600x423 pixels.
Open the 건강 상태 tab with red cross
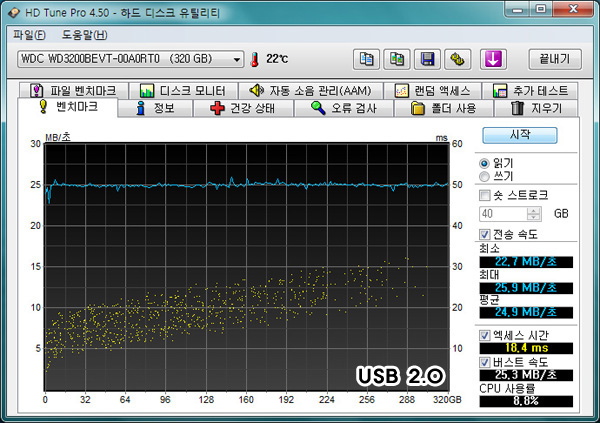coord(241,108)
